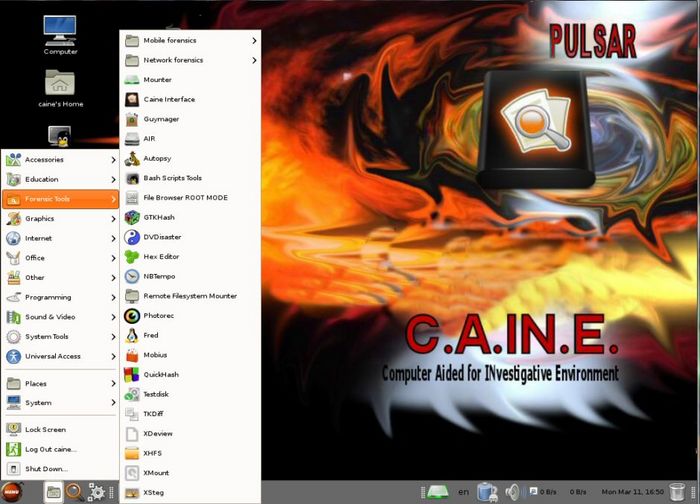This screenshot has width=700, height=504.
Task: Choose Log Out caine... entry
Action: (x=60, y=449)
